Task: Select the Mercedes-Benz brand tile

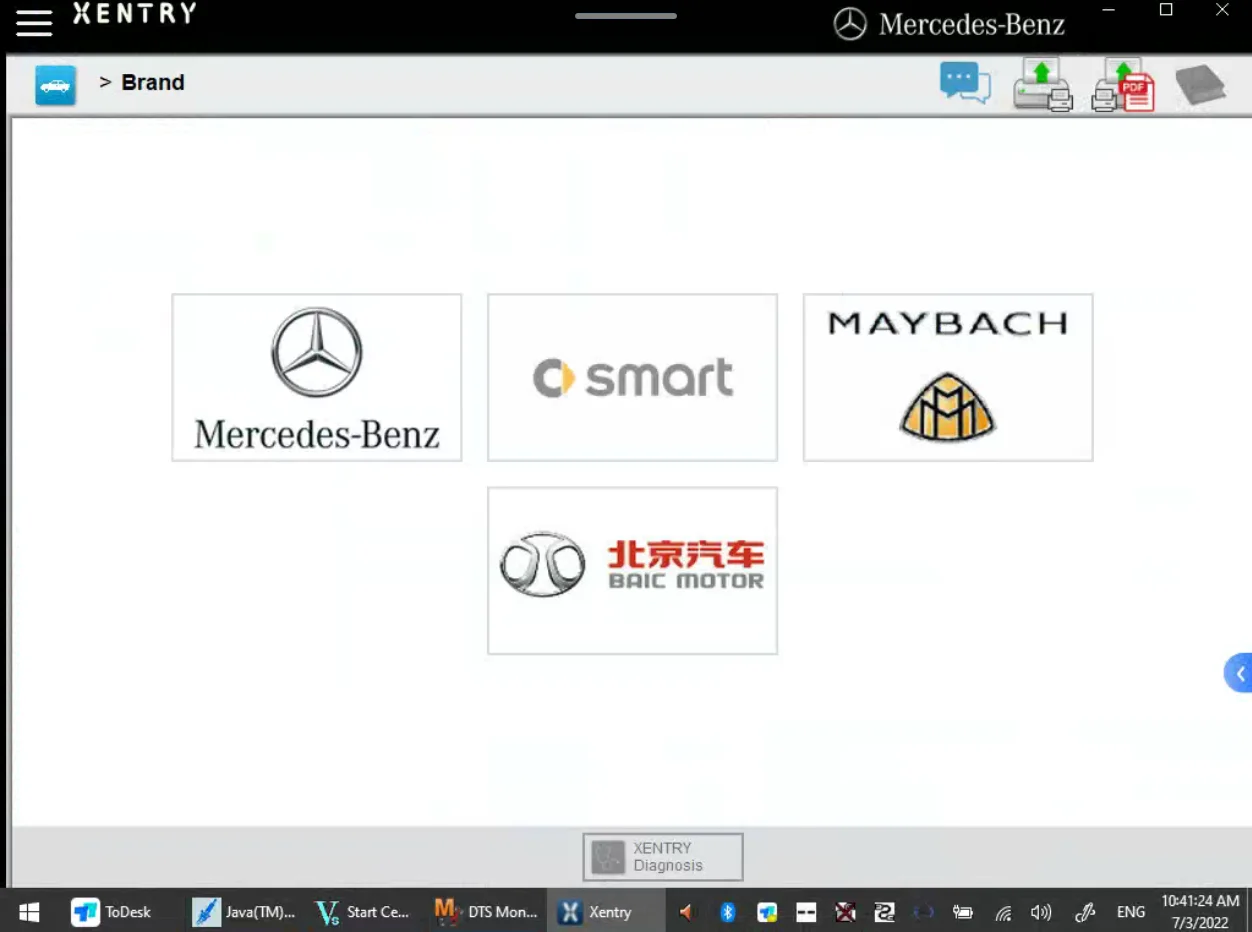Action: [x=317, y=377]
